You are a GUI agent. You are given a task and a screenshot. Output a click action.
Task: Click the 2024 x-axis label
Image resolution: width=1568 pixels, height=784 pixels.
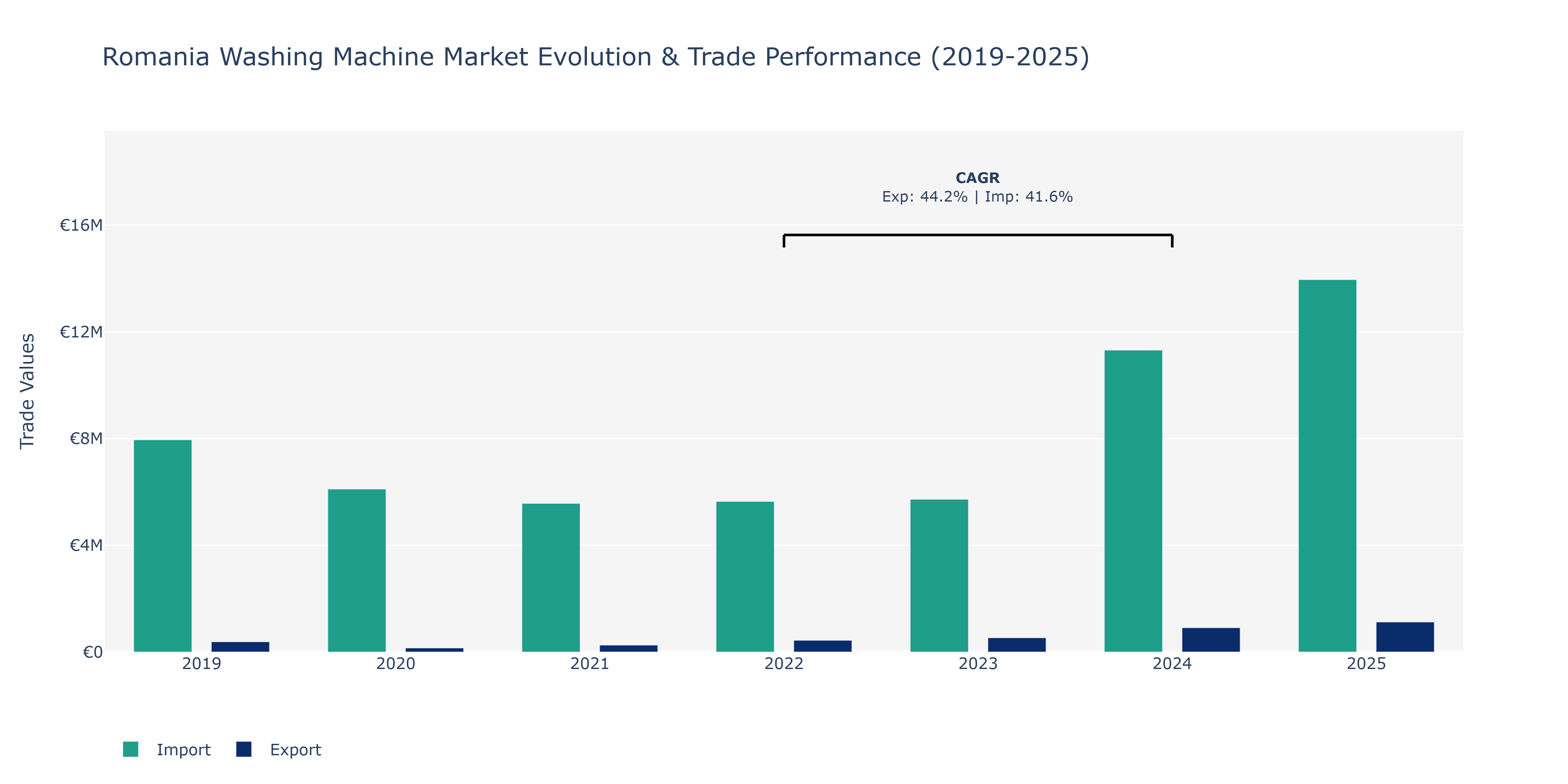point(1172,663)
